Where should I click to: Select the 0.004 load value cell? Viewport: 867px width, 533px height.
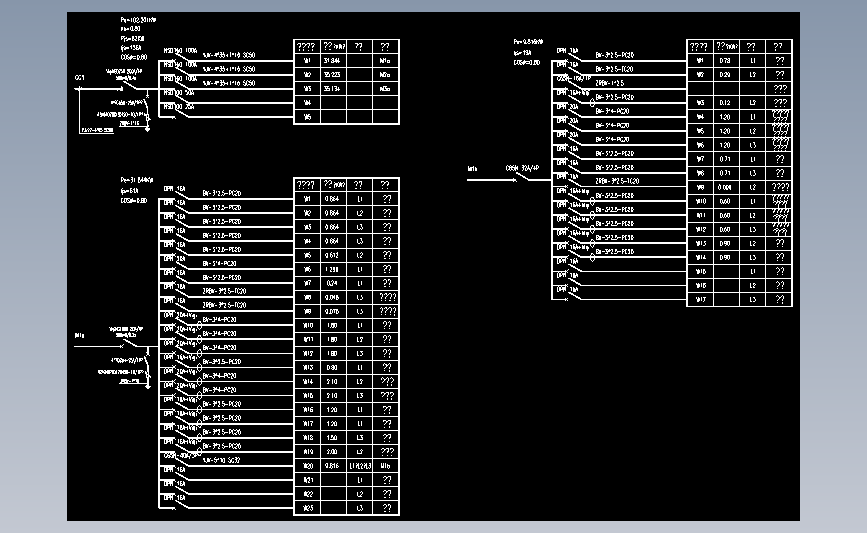tap(726, 187)
